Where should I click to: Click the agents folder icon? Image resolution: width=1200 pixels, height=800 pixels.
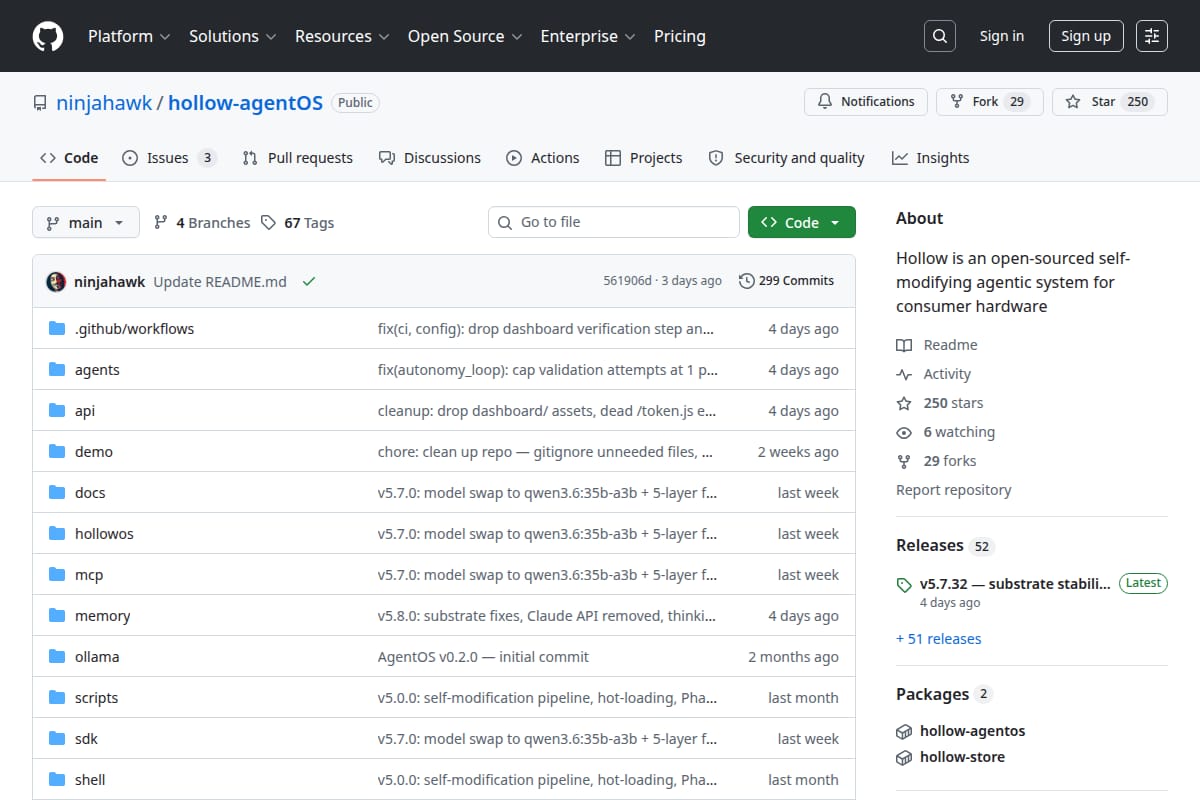(57, 370)
